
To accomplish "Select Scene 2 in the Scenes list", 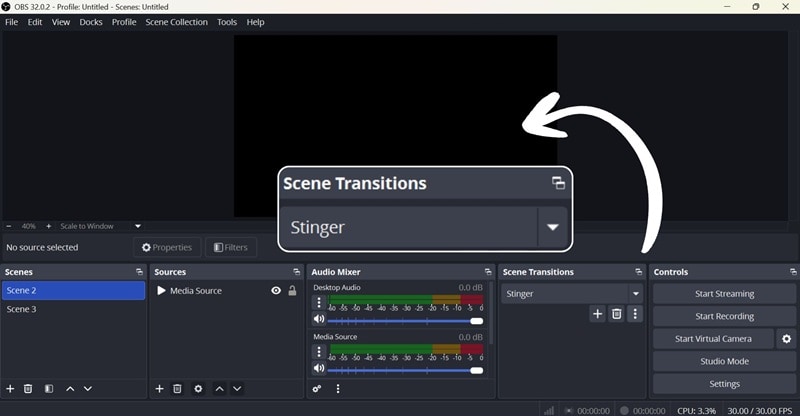I will 73,290.
